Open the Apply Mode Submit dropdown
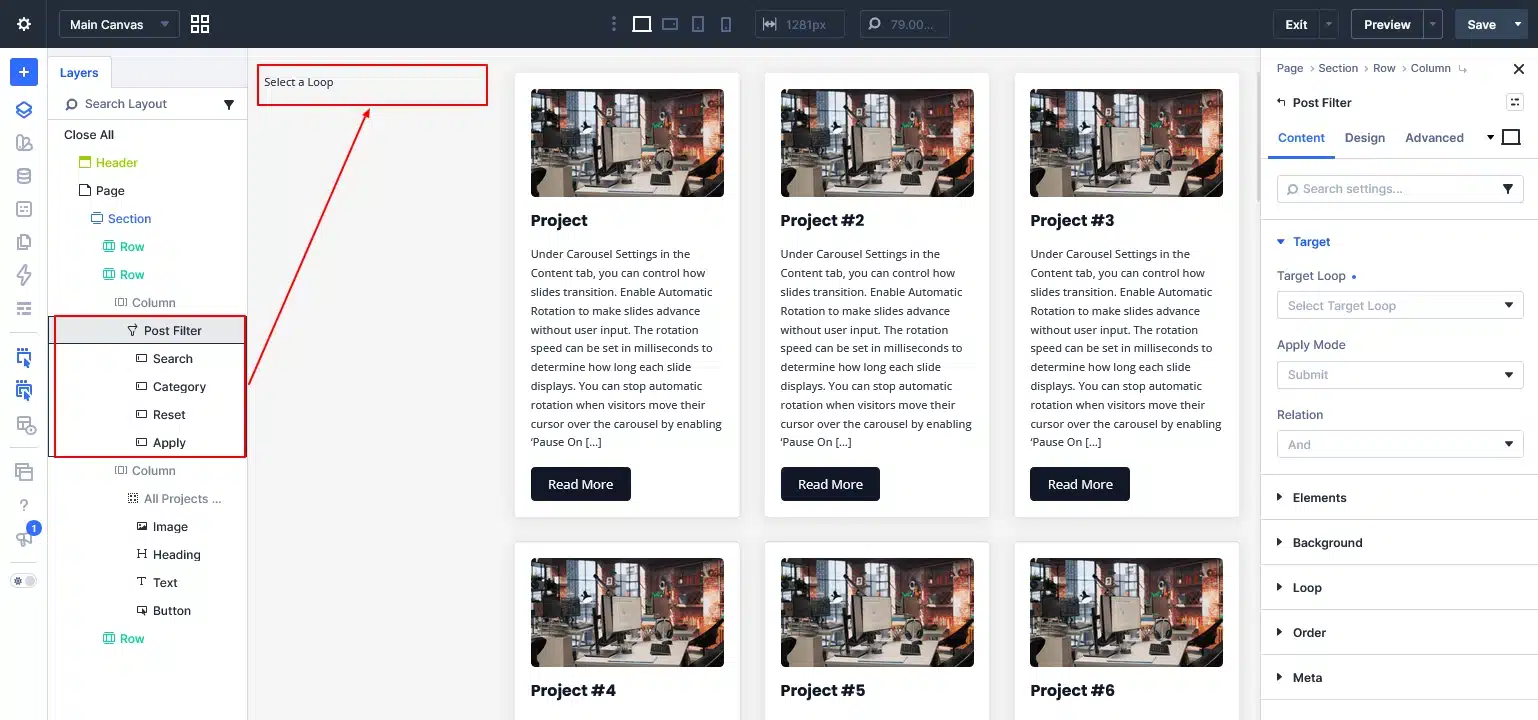The image size is (1538, 720). 1400,375
